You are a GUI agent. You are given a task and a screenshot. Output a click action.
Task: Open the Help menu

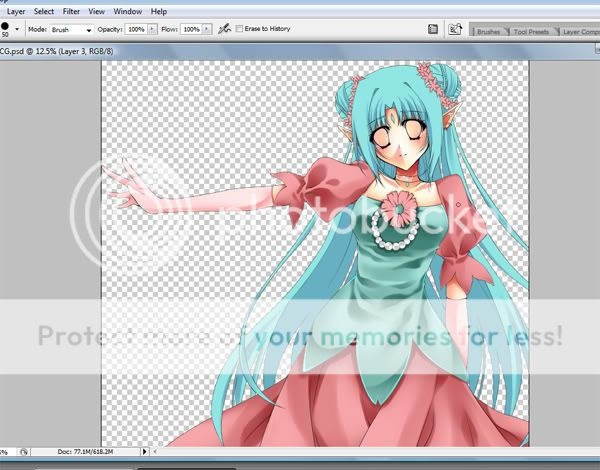tap(158, 12)
